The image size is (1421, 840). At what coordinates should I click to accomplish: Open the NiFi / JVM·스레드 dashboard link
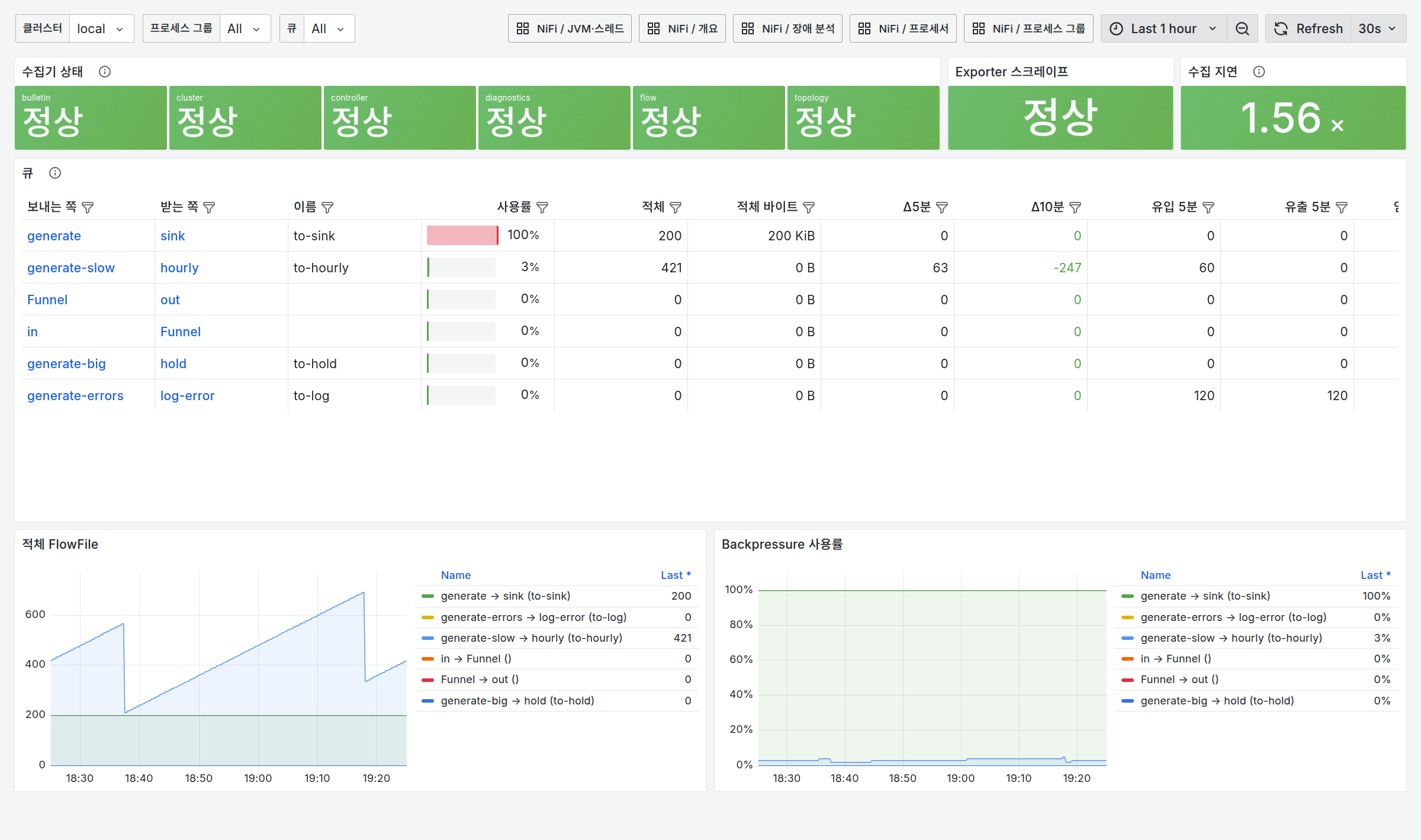[570, 28]
